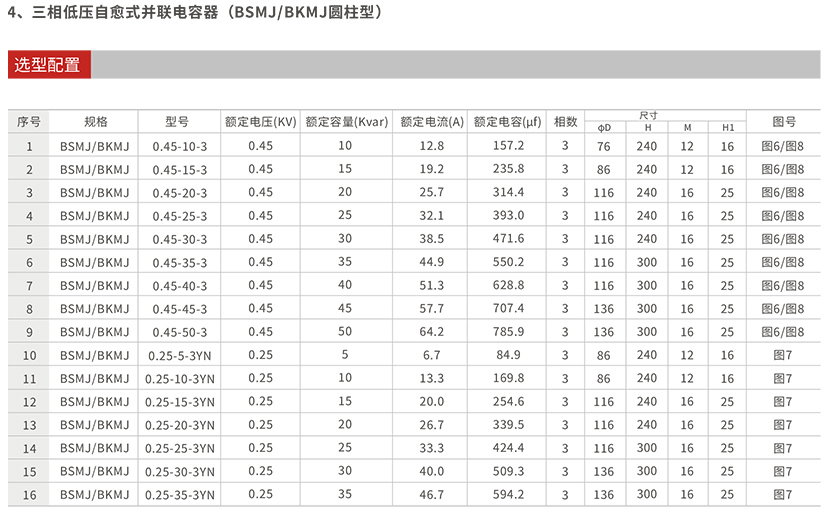The height and width of the screenshot is (528, 830).
Task: Click model cell 0.25-35-3YN
Action: coord(180,494)
